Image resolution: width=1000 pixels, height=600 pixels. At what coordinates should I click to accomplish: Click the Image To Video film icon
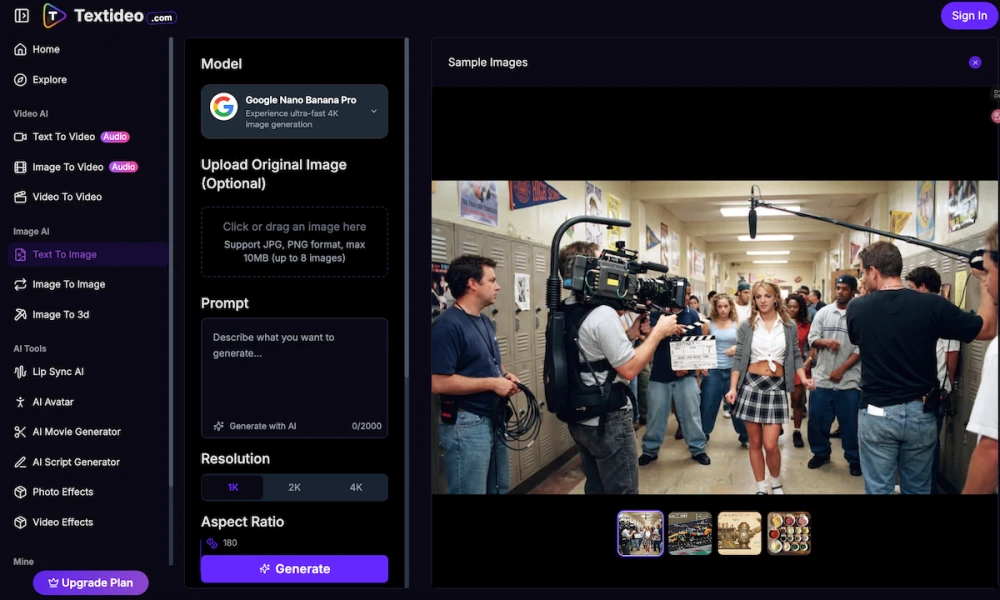(20, 167)
